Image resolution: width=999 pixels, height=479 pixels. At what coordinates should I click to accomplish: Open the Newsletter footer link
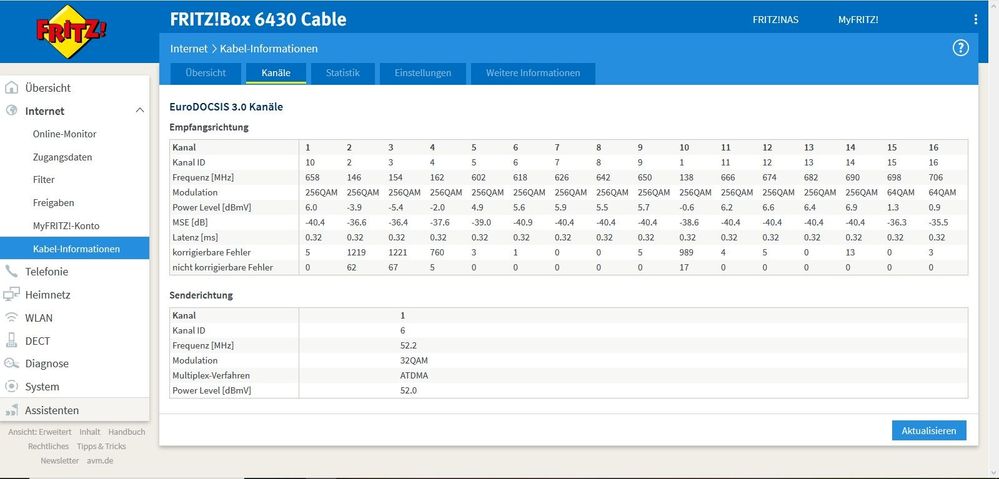pos(60,461)
